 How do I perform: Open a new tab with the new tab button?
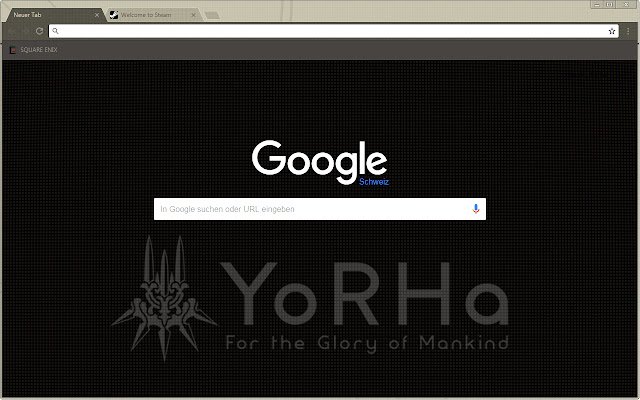tap(212, 16)
